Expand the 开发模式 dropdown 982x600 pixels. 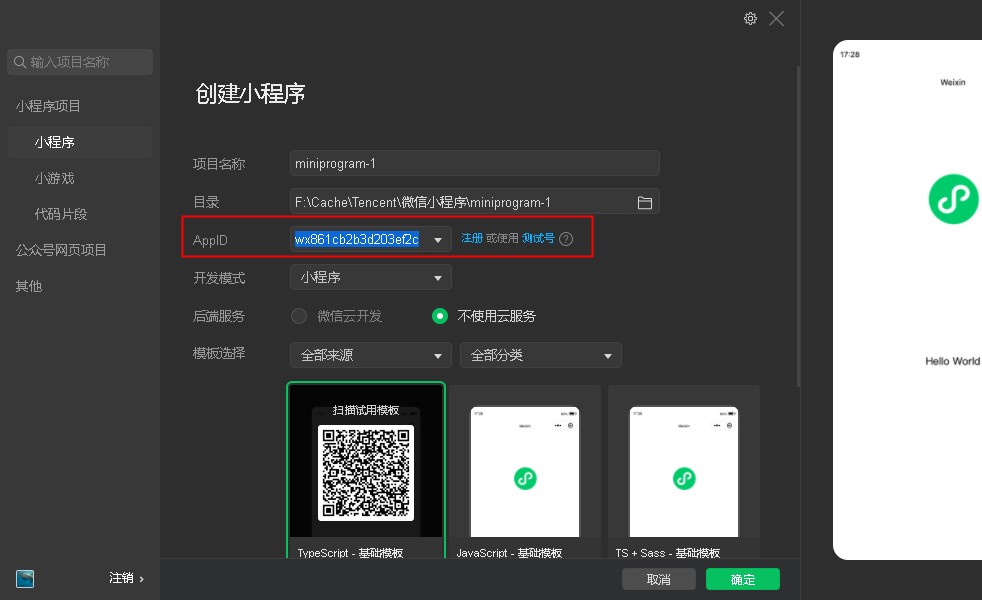coord(371,277)
